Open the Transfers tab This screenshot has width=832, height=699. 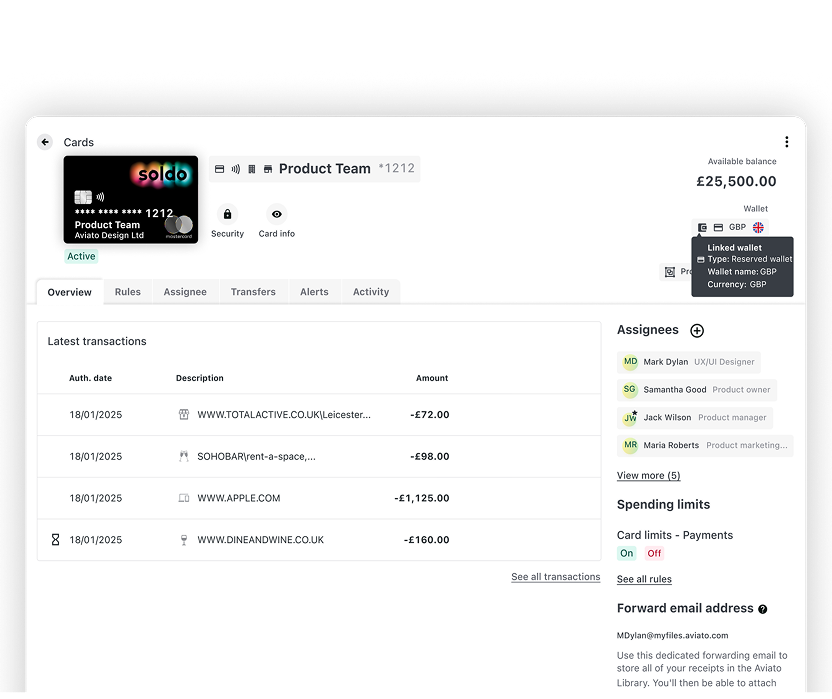pyautogui.click(x=253, y=292)
